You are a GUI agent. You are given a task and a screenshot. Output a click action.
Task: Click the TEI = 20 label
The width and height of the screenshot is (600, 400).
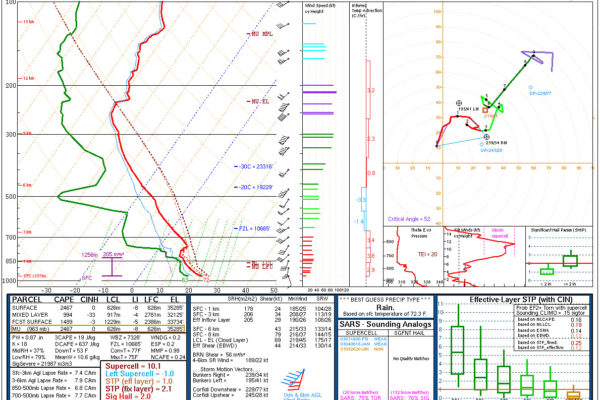(427, 254)
